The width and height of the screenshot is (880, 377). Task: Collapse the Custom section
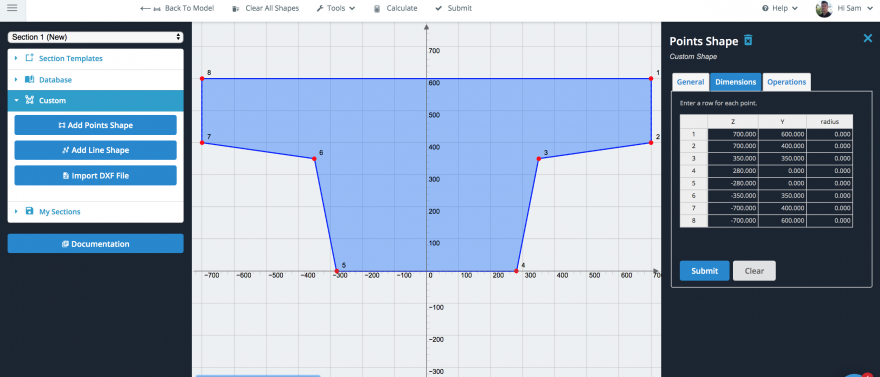click(x=95, y=100)
